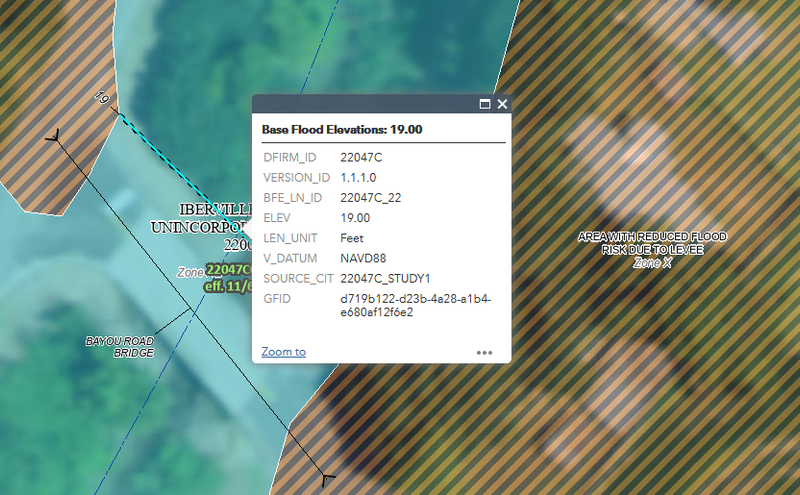Viewport: 800px width, 495px height.
Task: Click the popup title Base Flood Elevations: 19.00
Action: (342, 130)
